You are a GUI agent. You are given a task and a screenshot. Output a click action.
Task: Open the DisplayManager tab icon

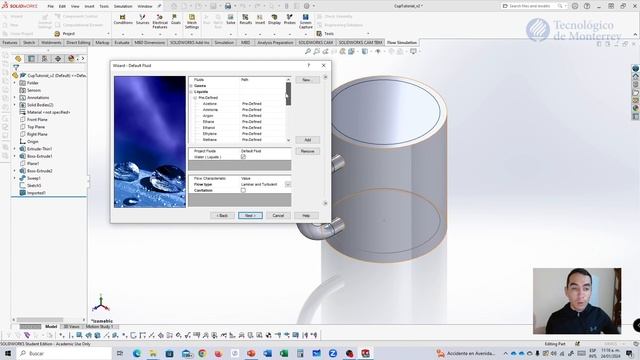click(71, 59)
